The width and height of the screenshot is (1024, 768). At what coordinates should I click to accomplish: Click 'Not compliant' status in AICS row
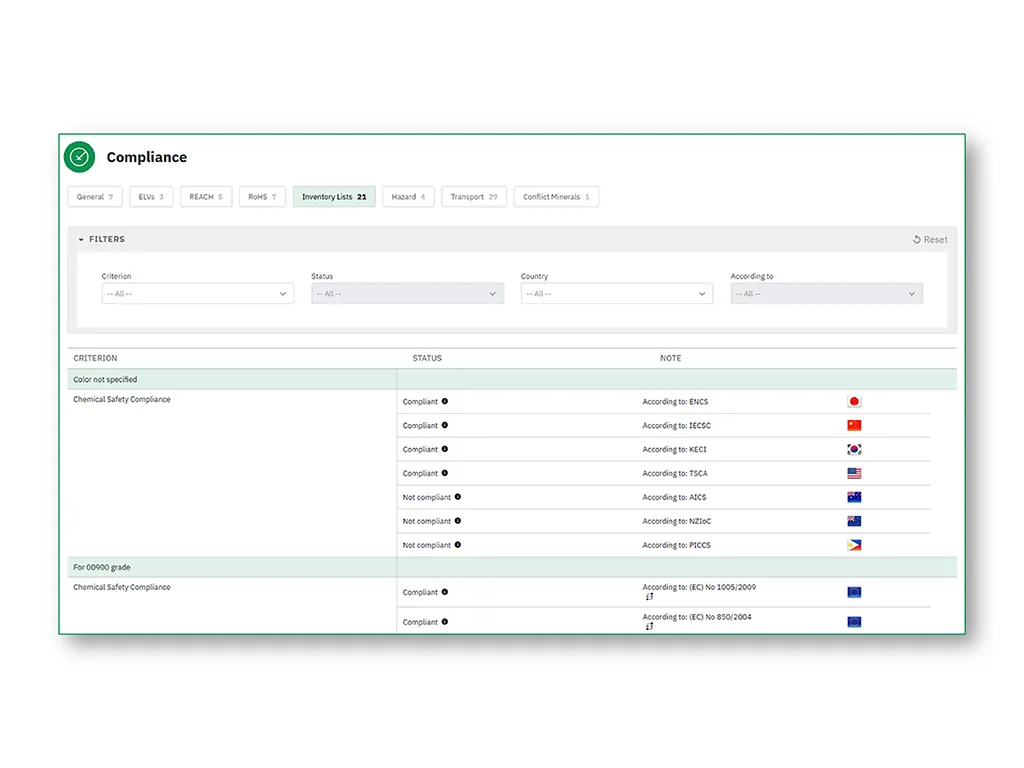(426, 497)
